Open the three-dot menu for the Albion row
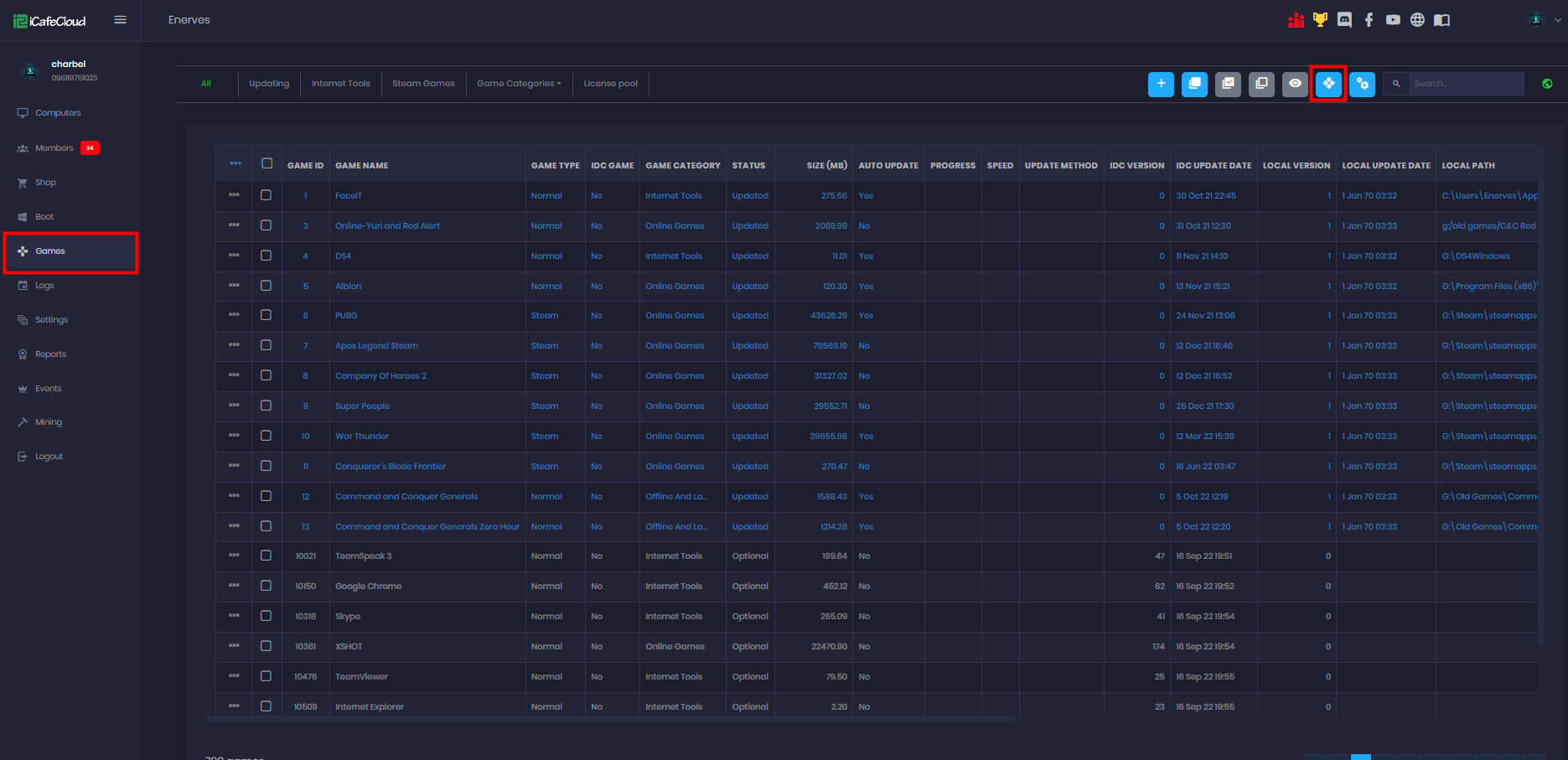Viewport: 1568px width, 760px height. [x=234, y=286]
